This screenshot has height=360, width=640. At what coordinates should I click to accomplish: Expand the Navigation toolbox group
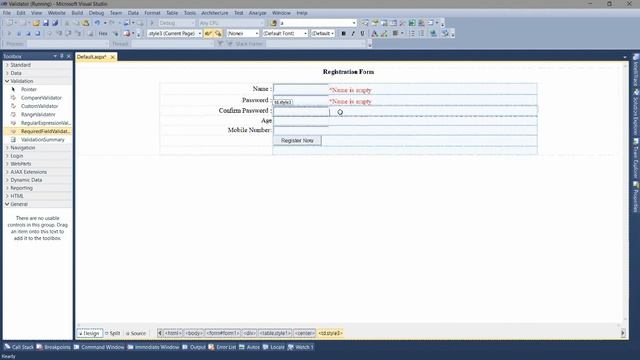[7, 148]
